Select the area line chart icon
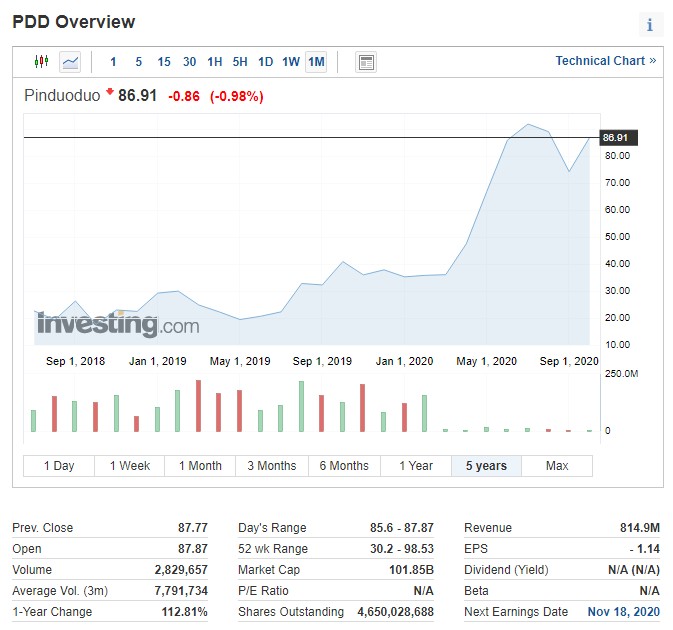Viewport: 673px width, 630px height. pyautogui.click(x=70, y=62)
